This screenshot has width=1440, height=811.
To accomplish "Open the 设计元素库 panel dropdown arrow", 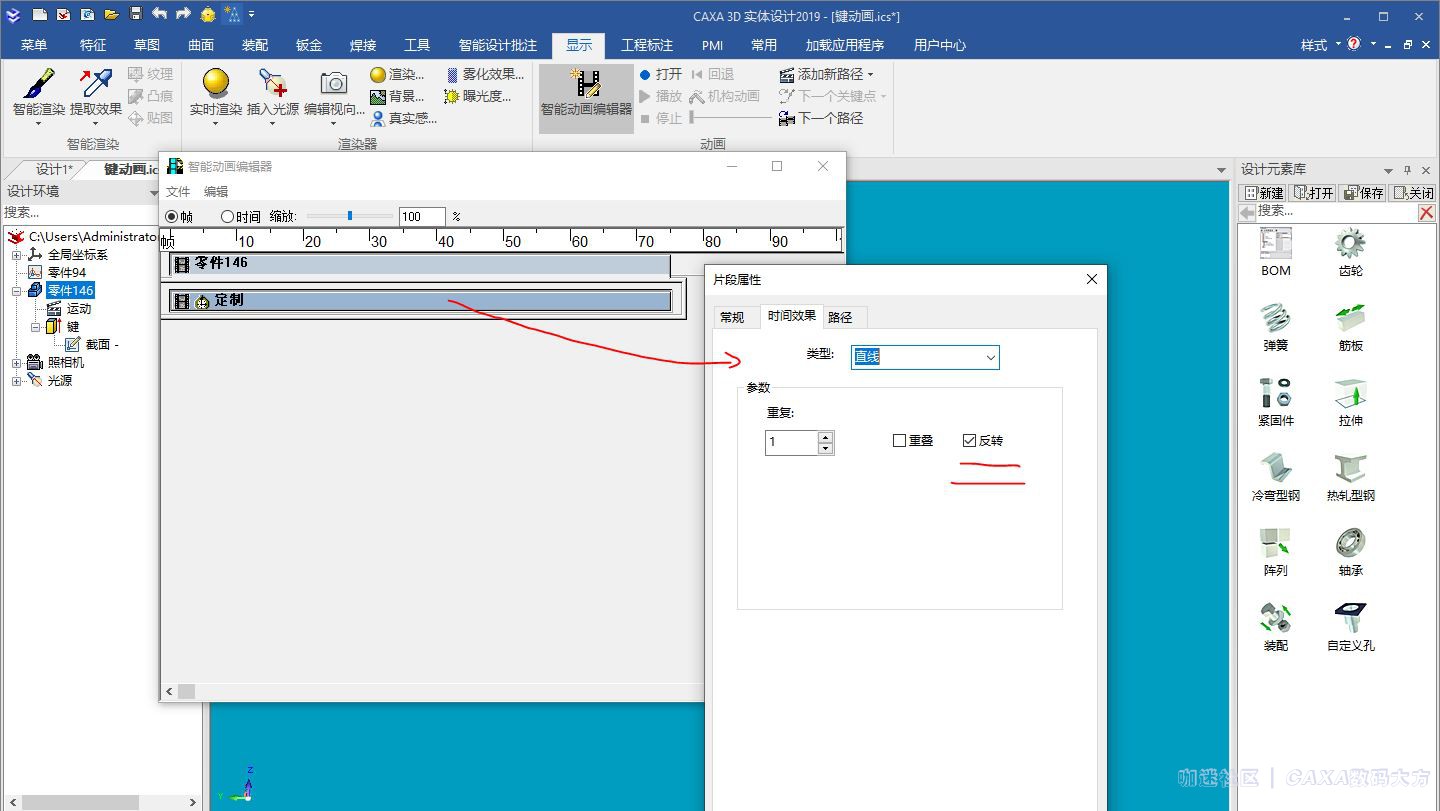I will pyautogui.click(x=1388, y=170).
